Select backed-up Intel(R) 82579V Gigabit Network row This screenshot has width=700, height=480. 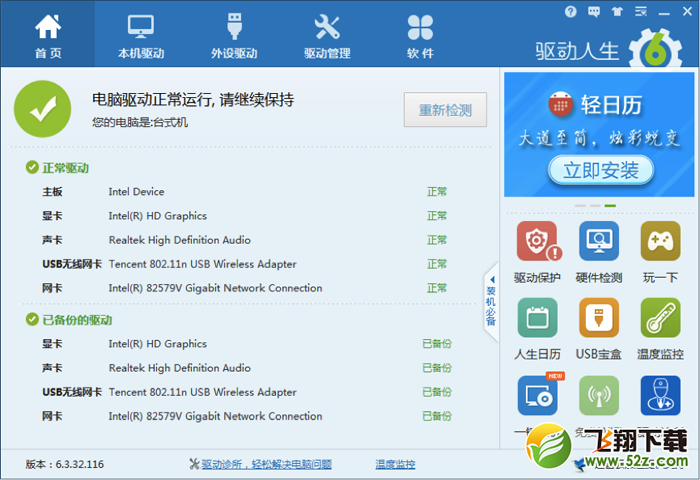tap(246, 416)
